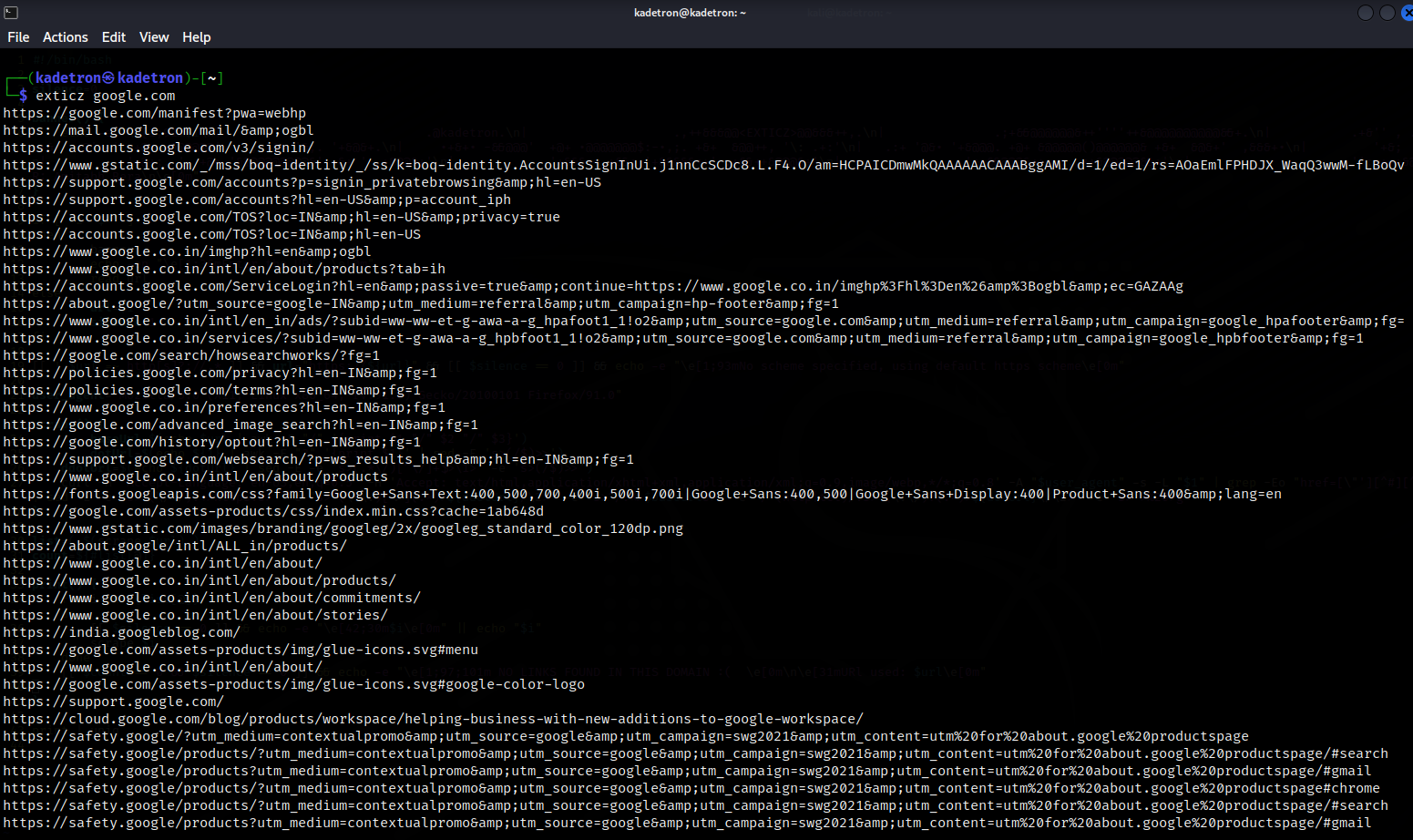Select the TOS URL ending privacy=true
This screenshot has width=1413, height=840.
pyautogui.click(x=282, y=217)
